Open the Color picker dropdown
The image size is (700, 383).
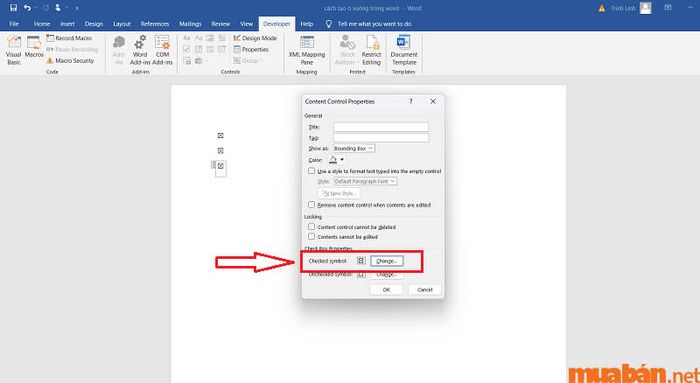(x=337, y=159)
